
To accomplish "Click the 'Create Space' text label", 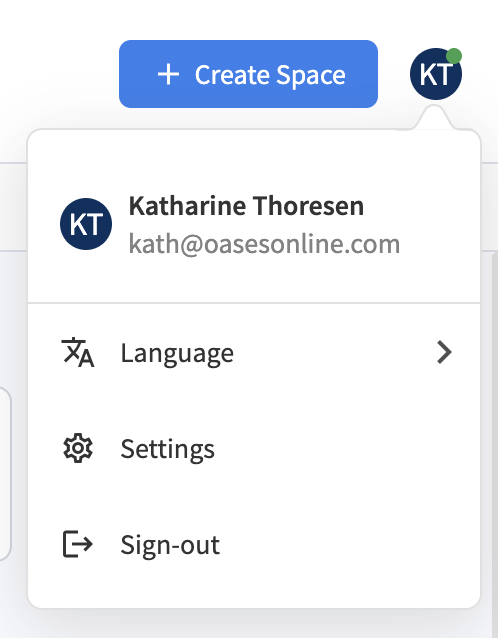I will coord(270,75).
